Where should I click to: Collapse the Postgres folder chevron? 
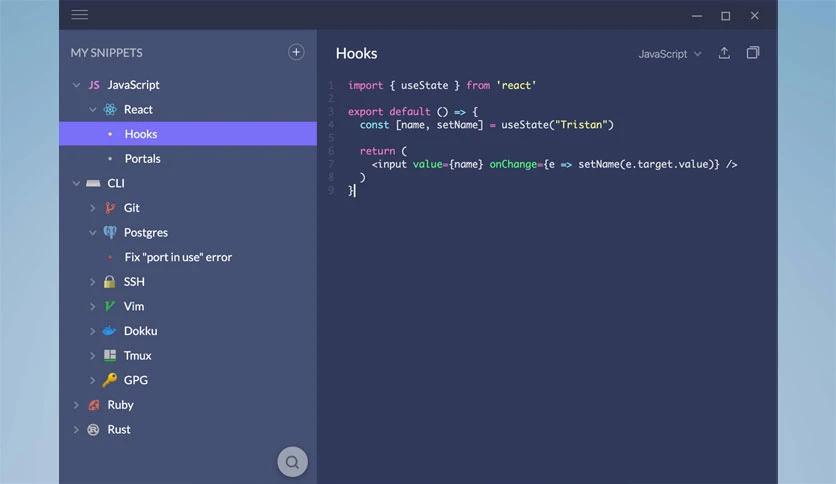(93, 233)
